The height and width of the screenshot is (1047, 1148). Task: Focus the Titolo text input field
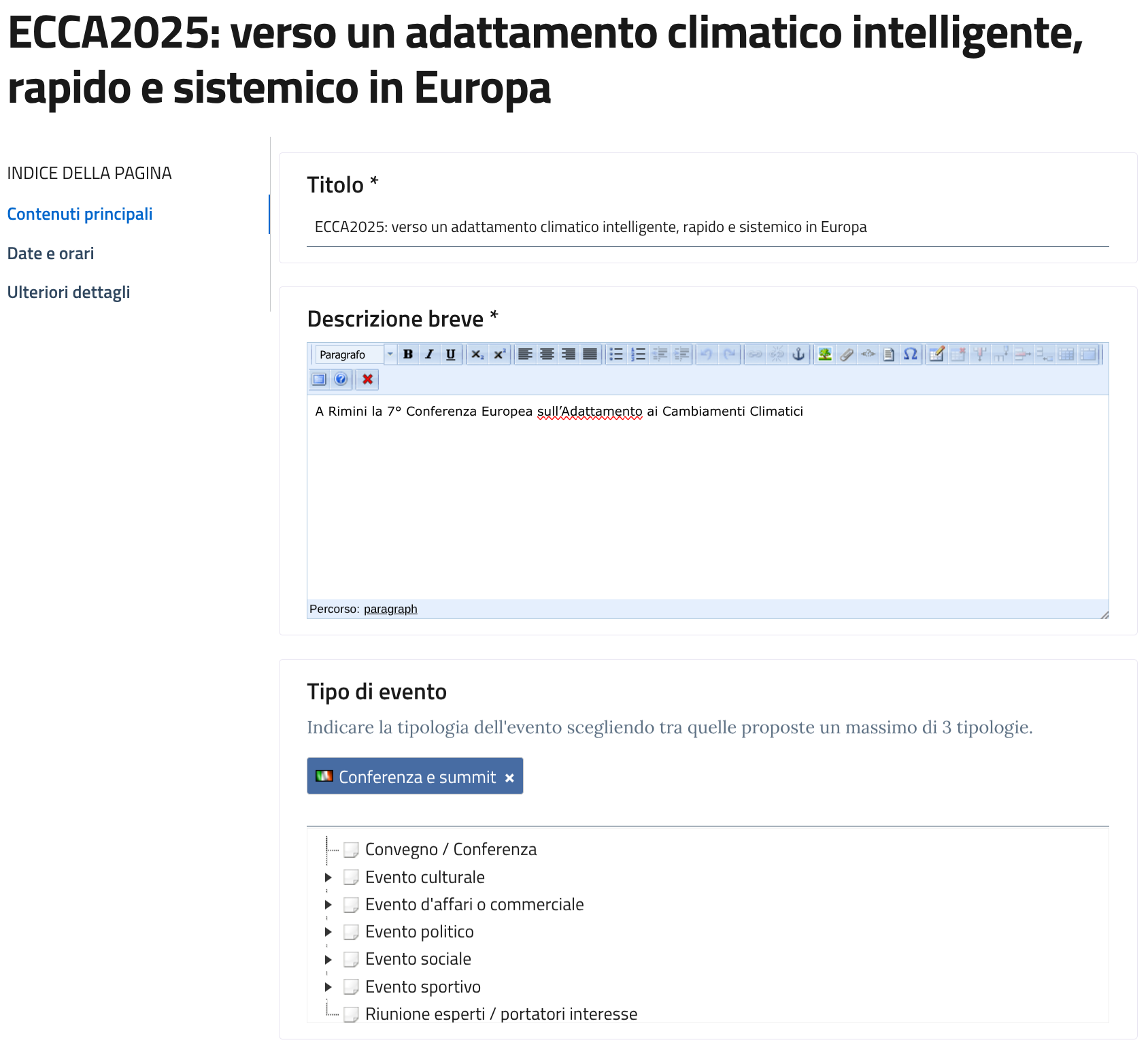click(707, 227)
